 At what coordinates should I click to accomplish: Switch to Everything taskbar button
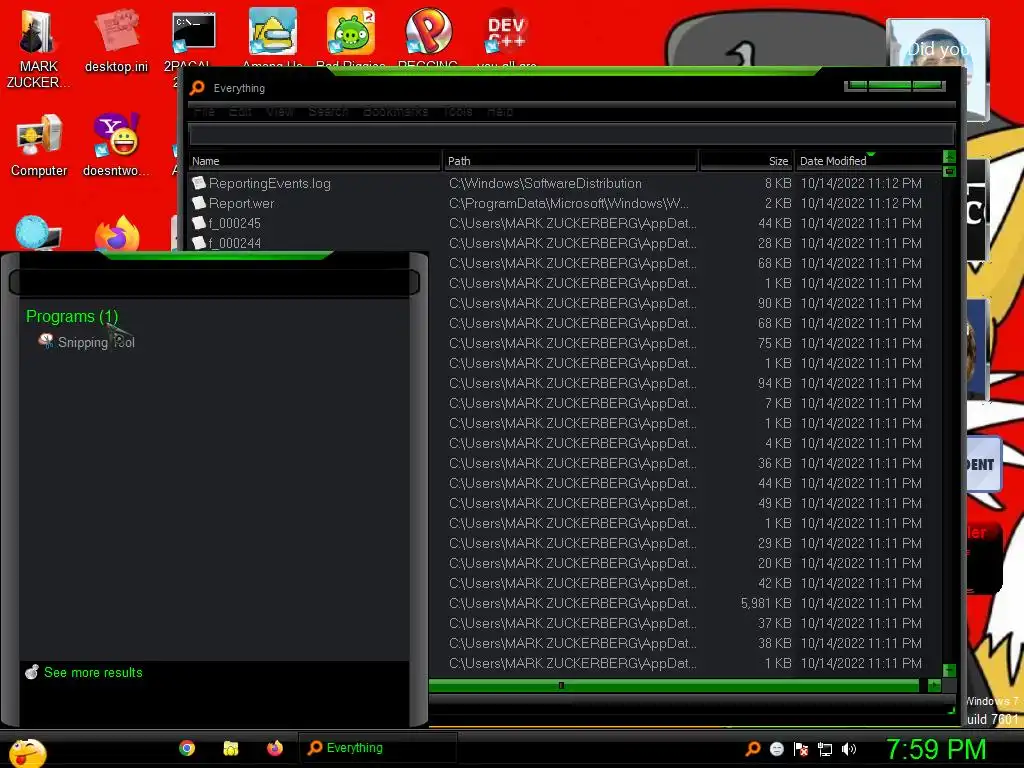[378, 748]
